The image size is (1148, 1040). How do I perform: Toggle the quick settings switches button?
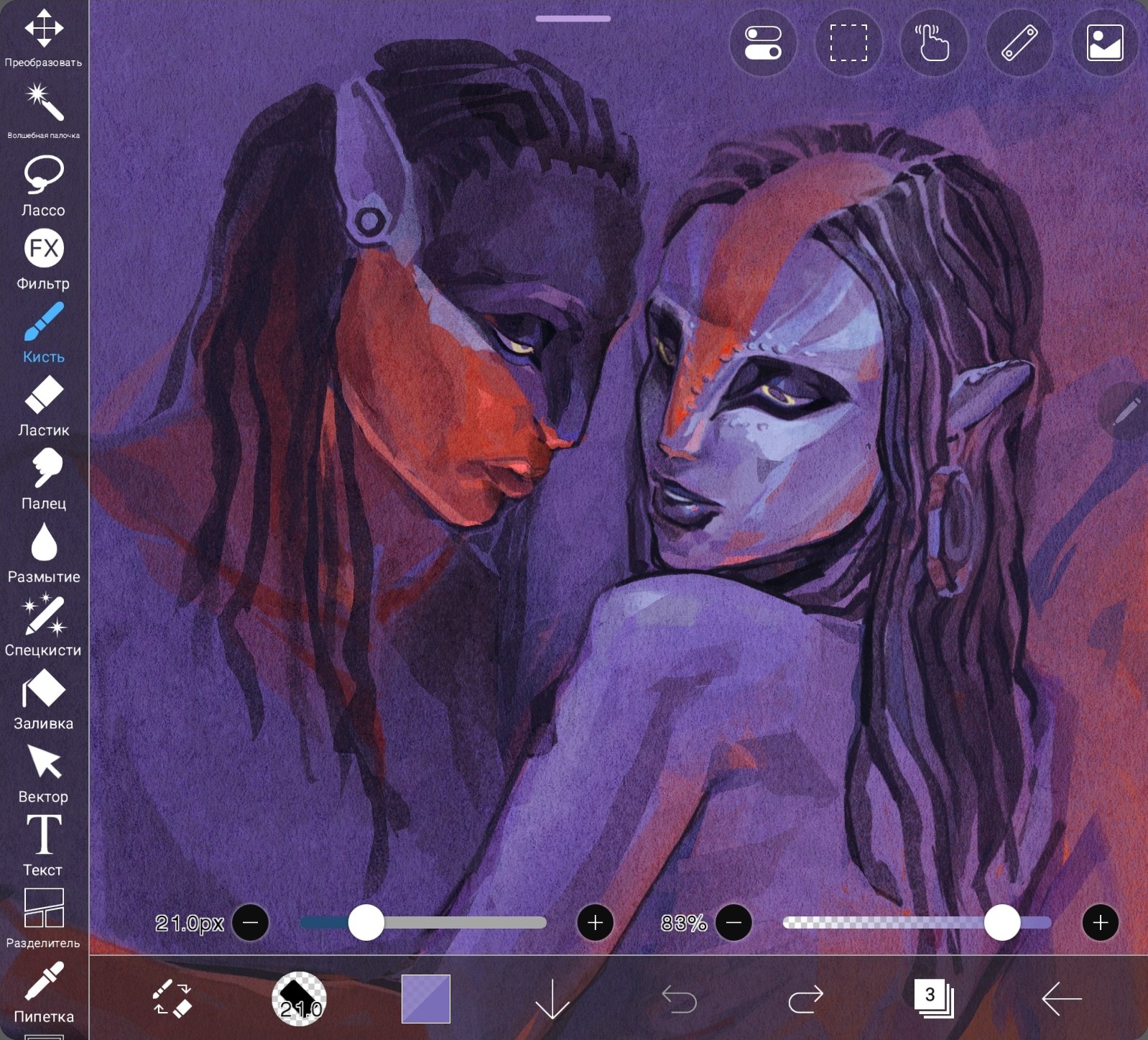click(763, 43)
